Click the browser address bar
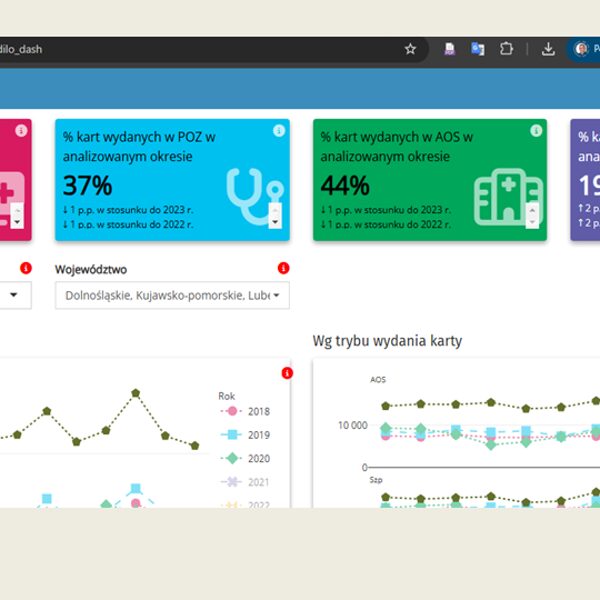600x600 pixels. [200, 49]
